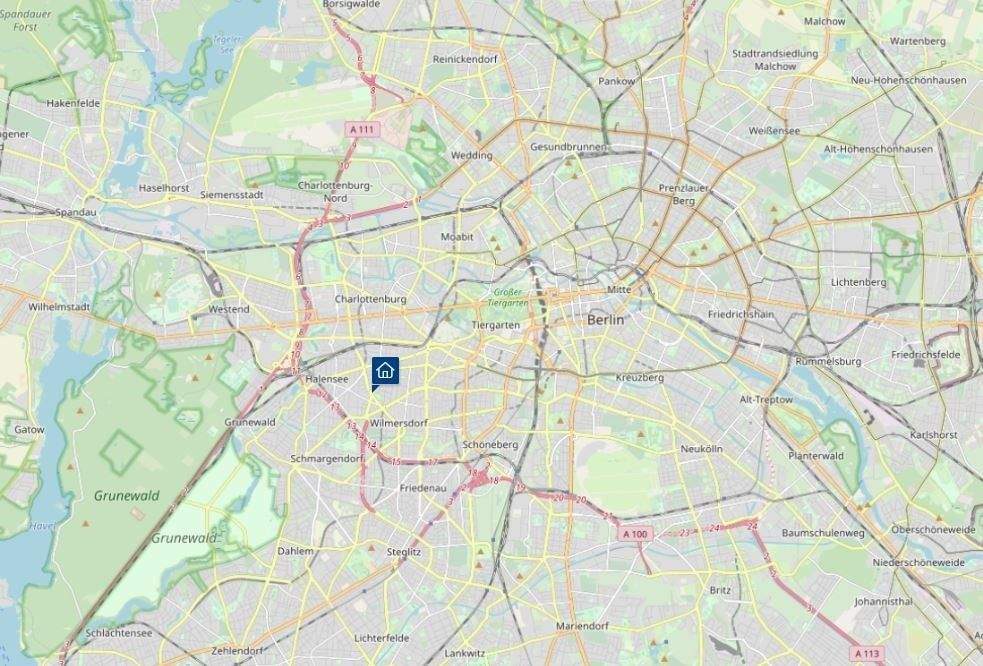The width and height of the screenshot is (983, 666).
Task: Select the Charlottenburg district label
Action: [x=371, y=299]
